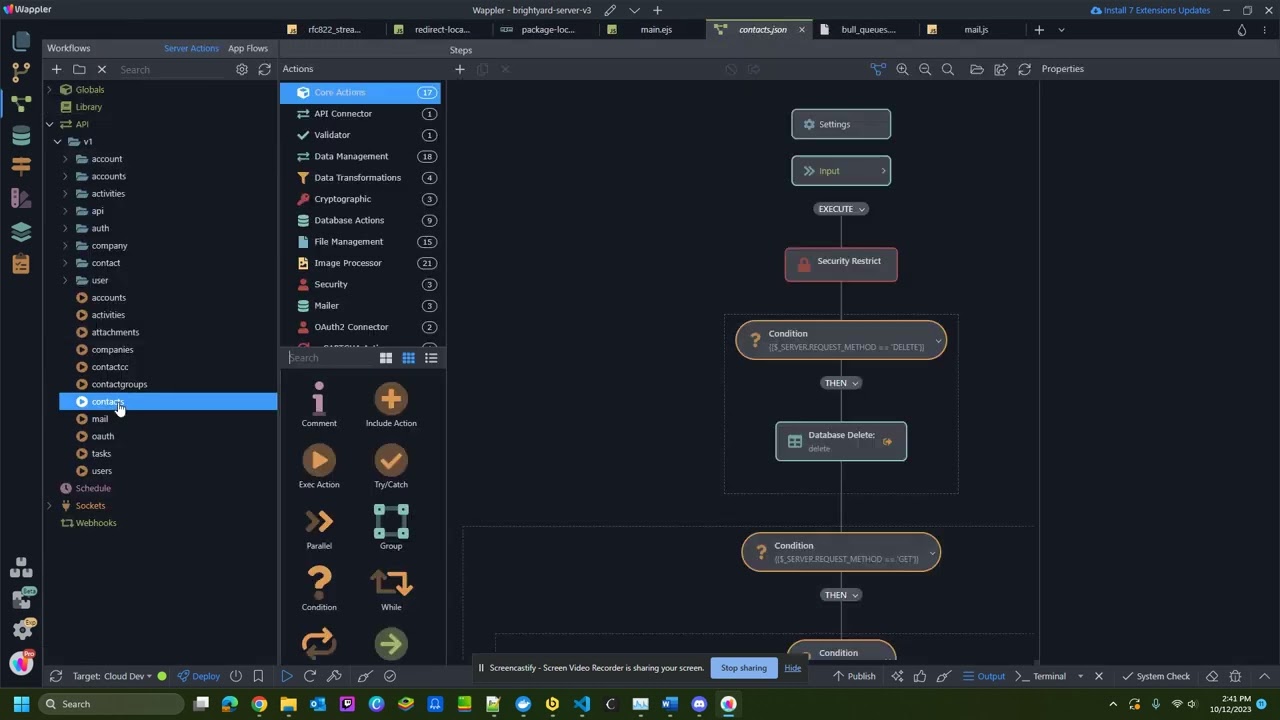Viewport: 1280px width, 720px height.
Task: Open the Output panel
Action: point(984,677)
